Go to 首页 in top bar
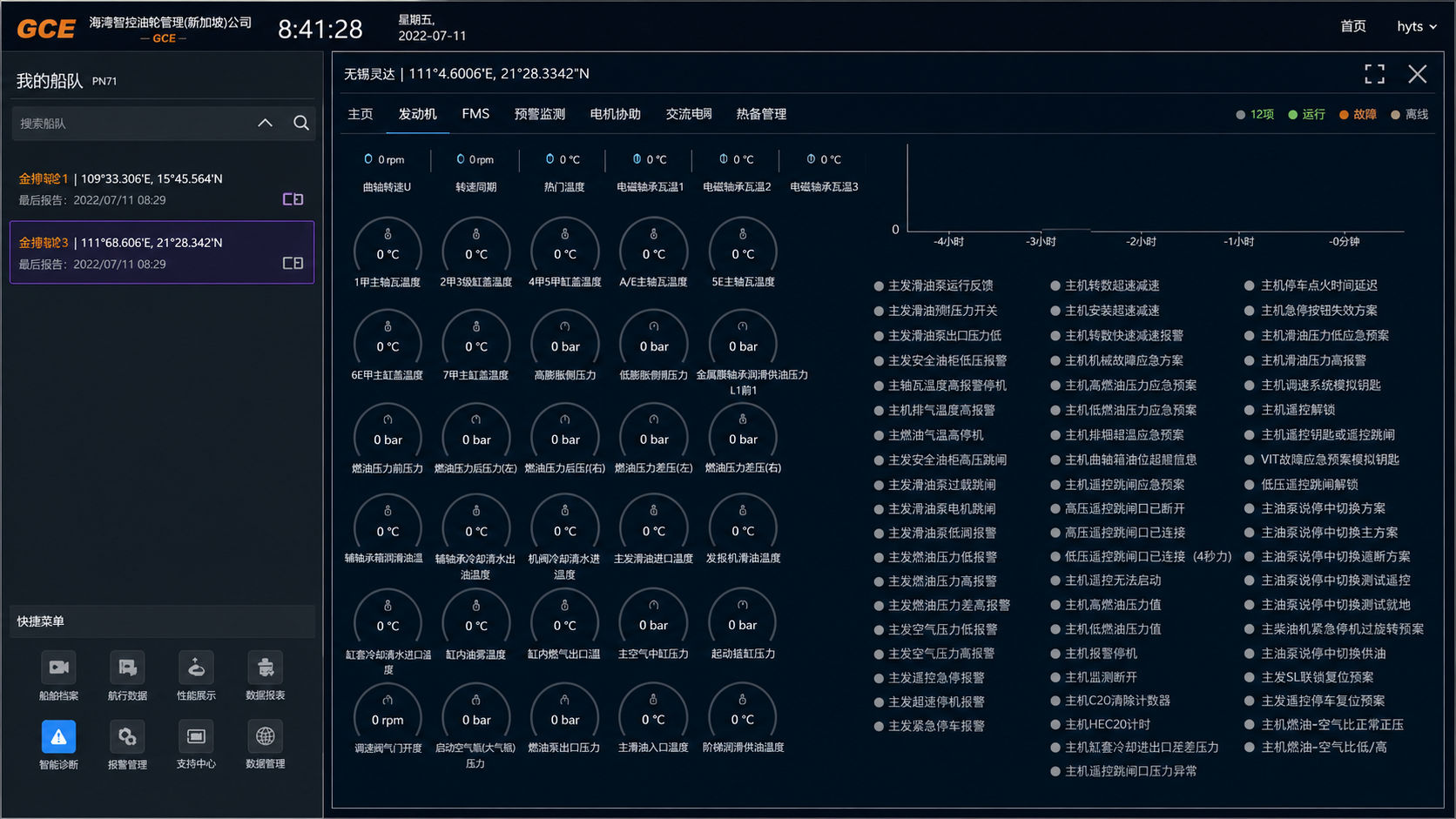Viewport: 1456px width, 819px height. 1353,26
